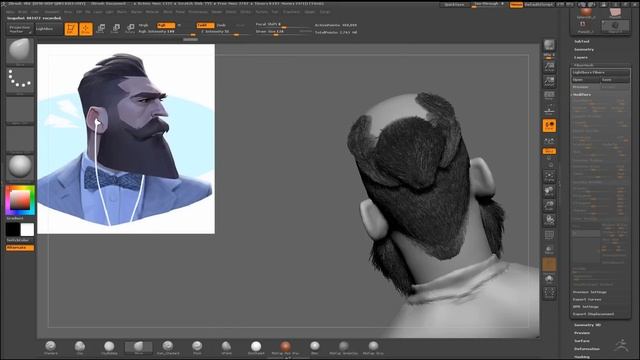The image size is (640, 360).
Task: Click the Z Intensity slider
Action: click(x=223, y=32)
